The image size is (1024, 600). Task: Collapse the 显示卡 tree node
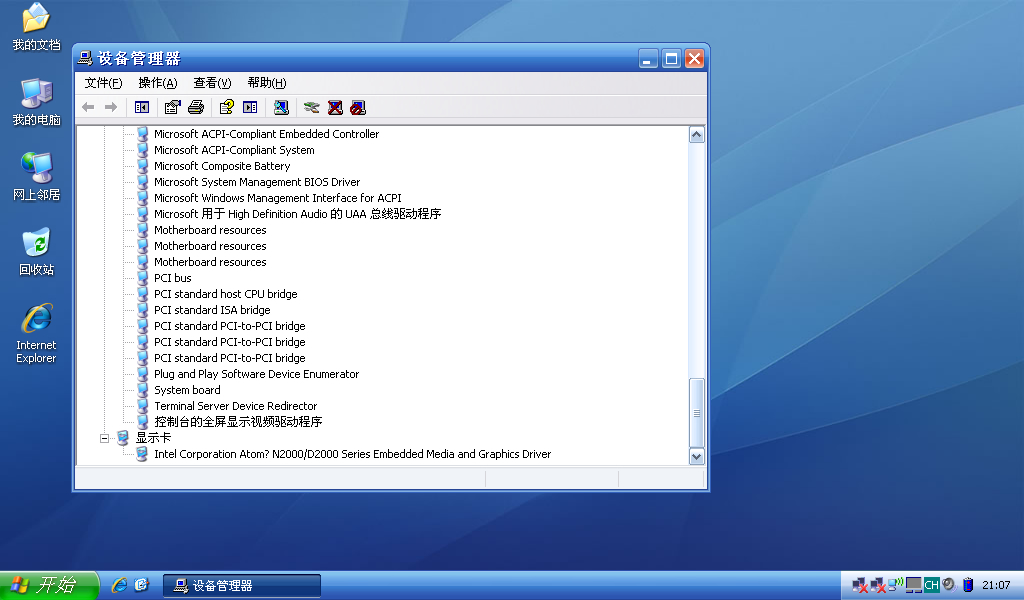[x=105, y=438]
